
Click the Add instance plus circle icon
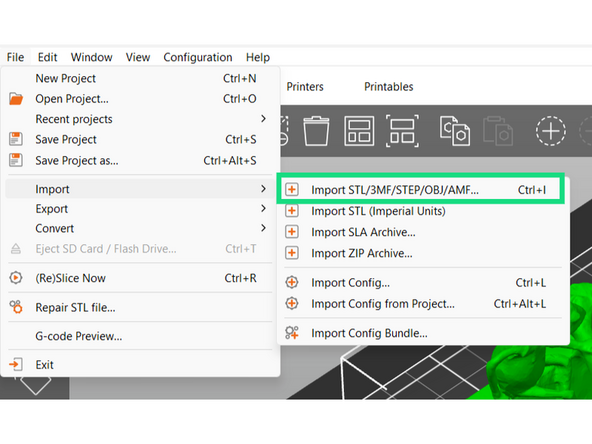tap(550, 131)
